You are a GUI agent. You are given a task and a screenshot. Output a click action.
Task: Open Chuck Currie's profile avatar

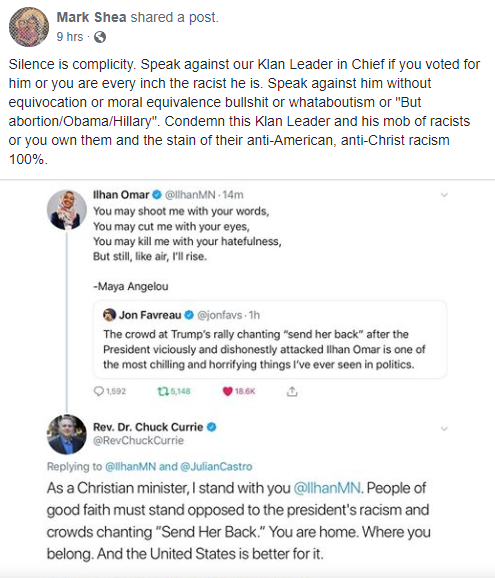click(67, 434)
